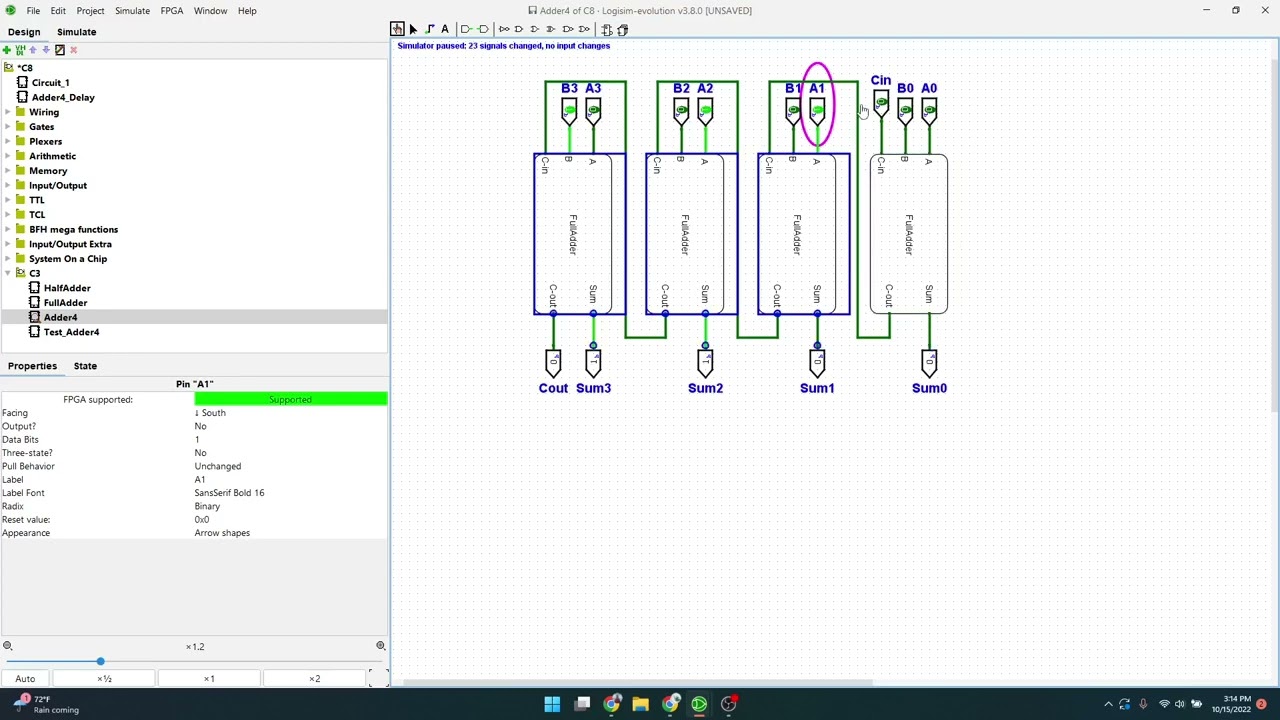This screenshot has width=1280, height=720.
Task: Add an output pin from the toolbar
Action: [x=483, y=29]
